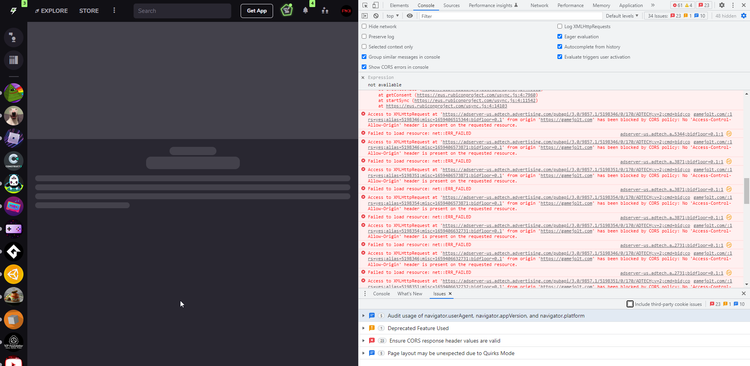
Task: Switch to the Elements tab
Action: pos(399,5)
